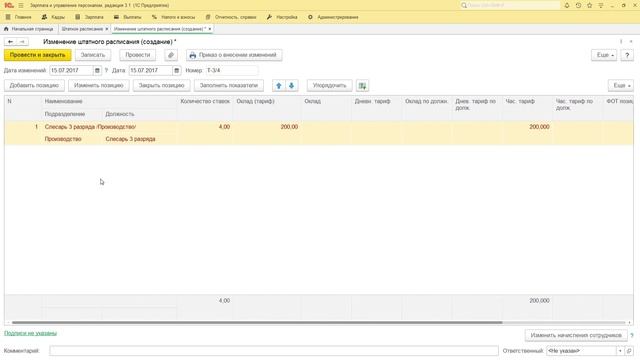The width and height of the screenshot is (640, 360).
Task: Open Зарплата section
Action: [x=89, y=17]
